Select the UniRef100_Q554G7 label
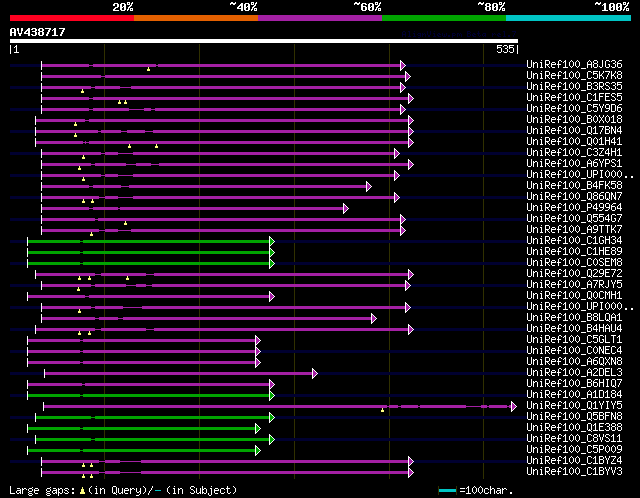640x498 pixels. pyautogui.click(x=574, y=219)
